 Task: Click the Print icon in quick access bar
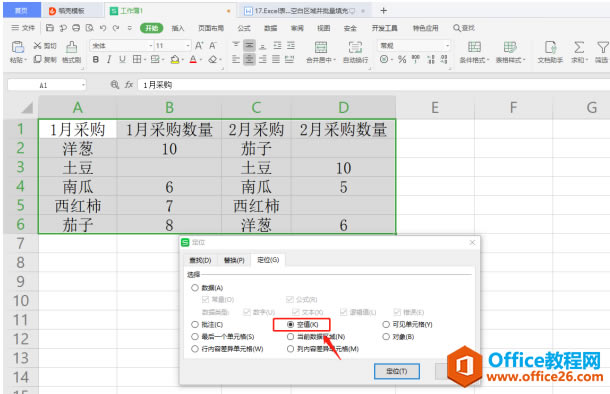coord(76,28)
